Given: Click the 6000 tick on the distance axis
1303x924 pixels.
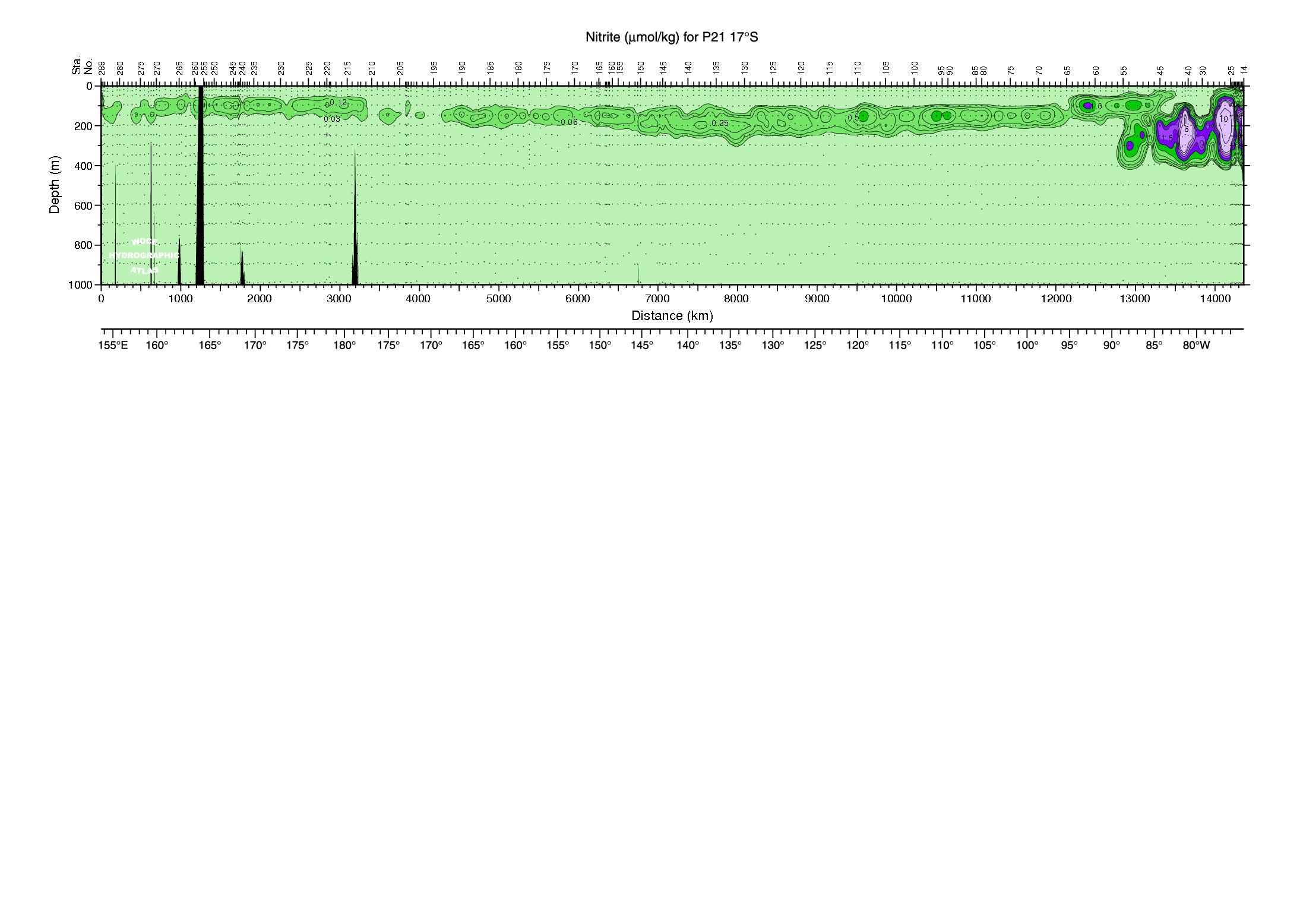Looking at the screenshot, I should click(578, 299).
